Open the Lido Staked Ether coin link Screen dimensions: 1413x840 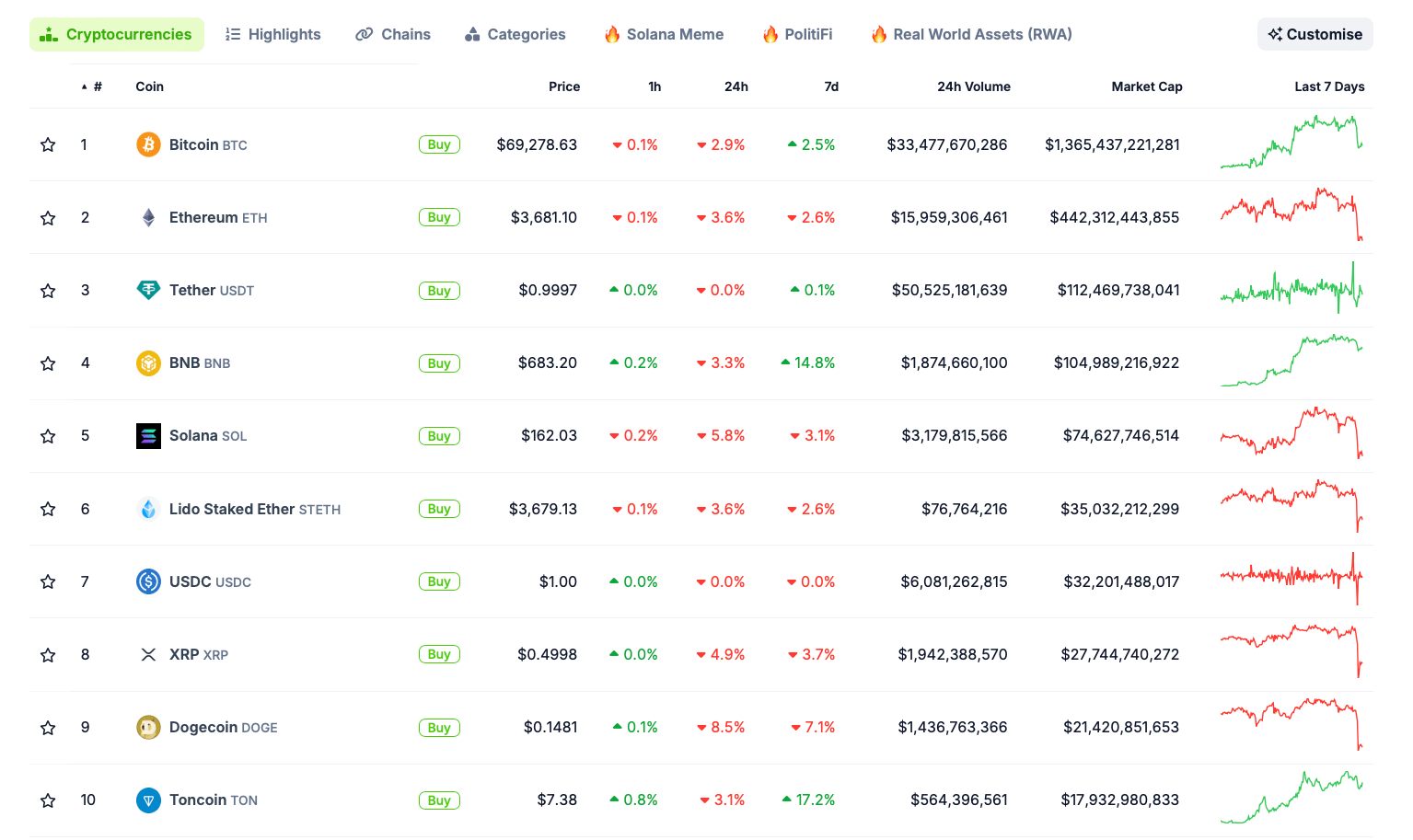tap(231, 509)
